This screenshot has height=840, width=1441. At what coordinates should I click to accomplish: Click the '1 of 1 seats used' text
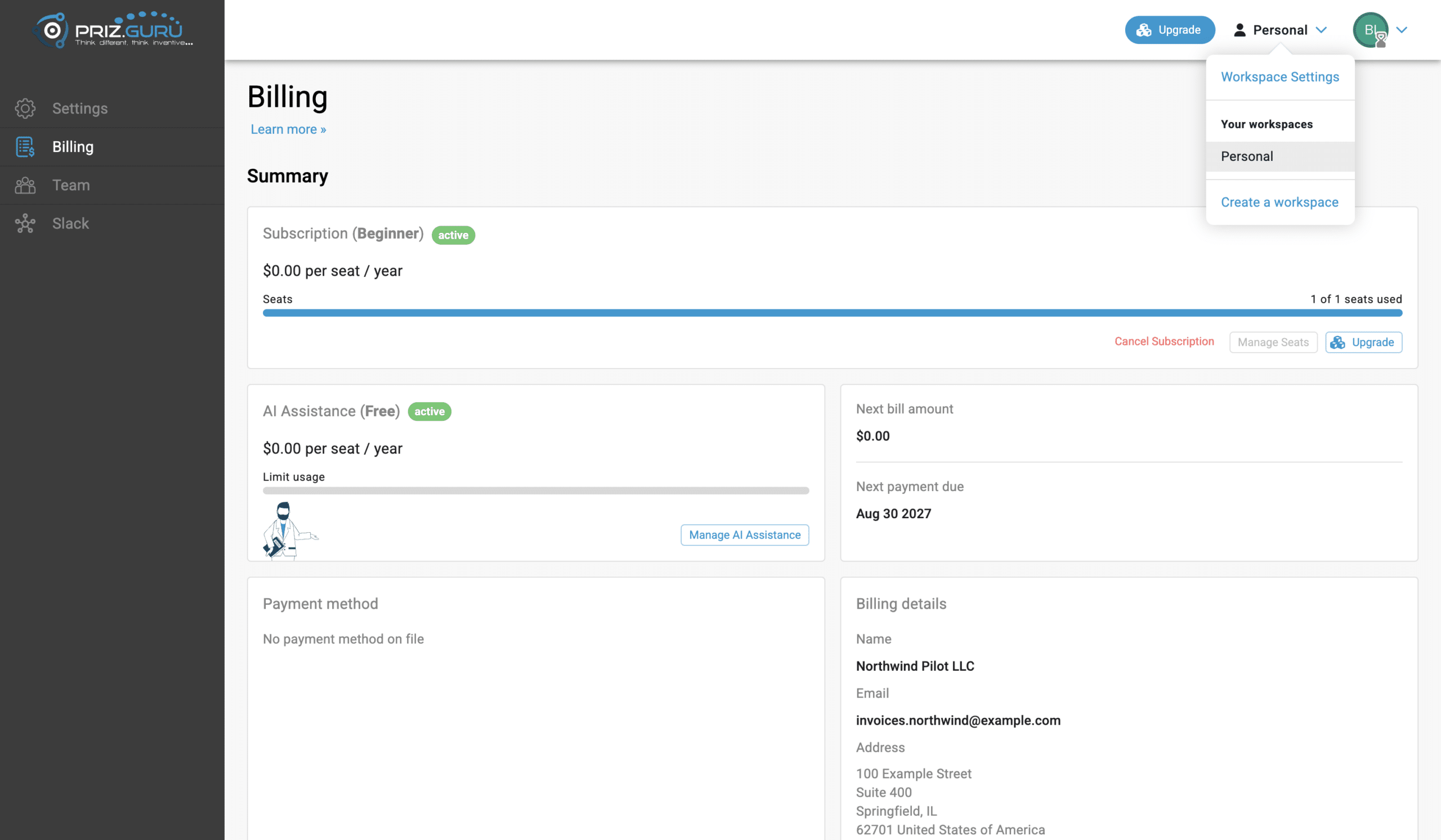(1356, 299)
